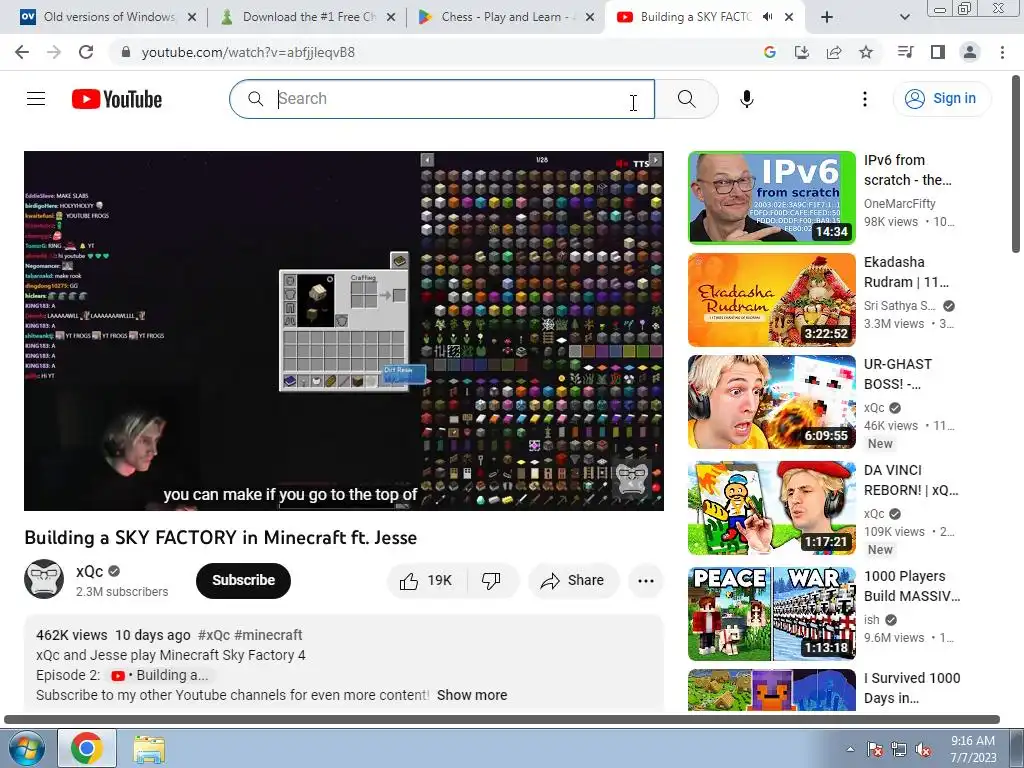The image size is (1024, 768).
Task: Open the xQc channel avatar
Action: [x=44, y=579]
